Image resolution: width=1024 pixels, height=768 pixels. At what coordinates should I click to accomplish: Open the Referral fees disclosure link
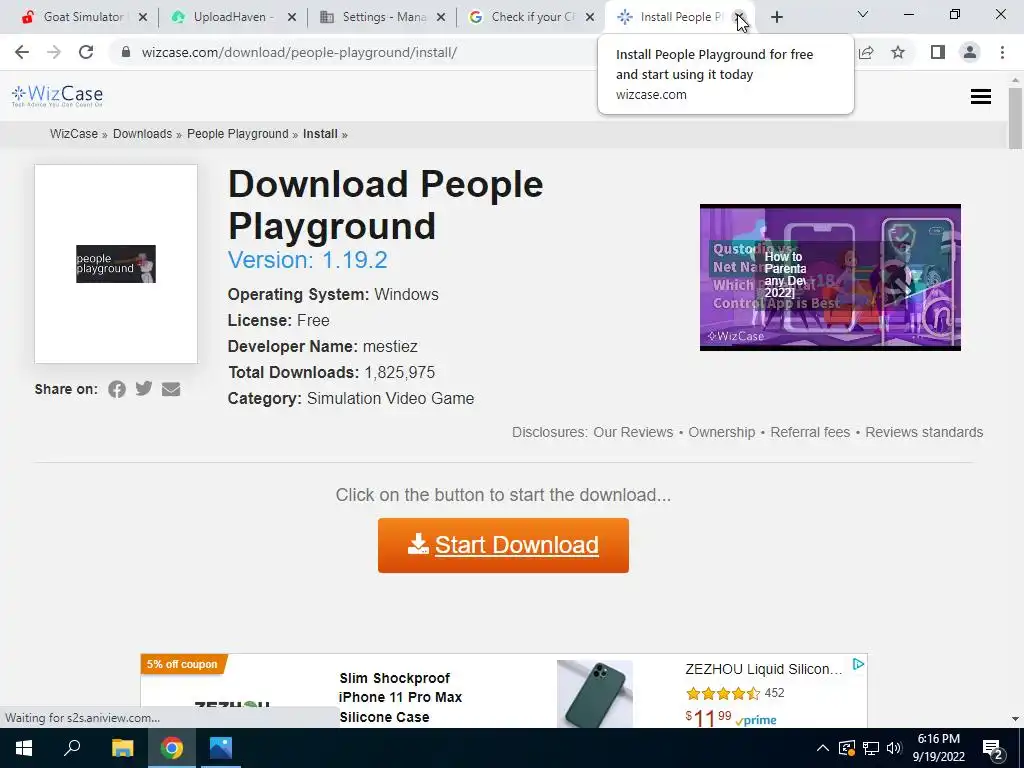click(x=810, y=432)
